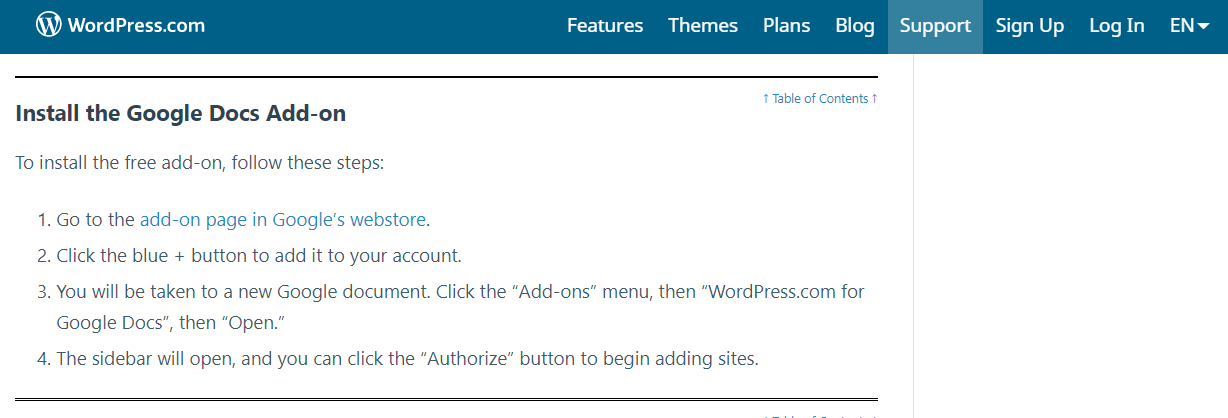Click Sign Up in the header
This screenshot has height=418, width=1228.
[x=1030, y=26]
